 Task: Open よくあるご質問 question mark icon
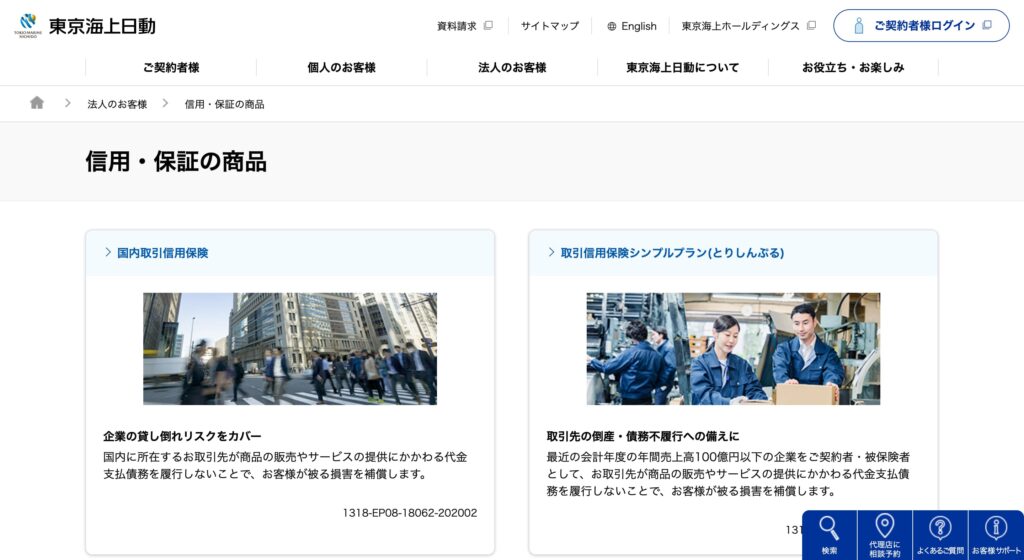point(940,527)
